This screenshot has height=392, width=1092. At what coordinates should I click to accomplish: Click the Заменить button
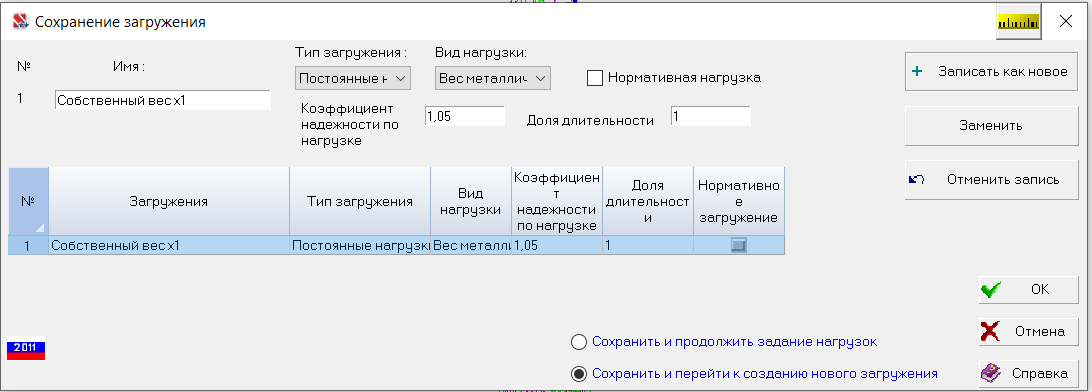click(x=991, y=126)
